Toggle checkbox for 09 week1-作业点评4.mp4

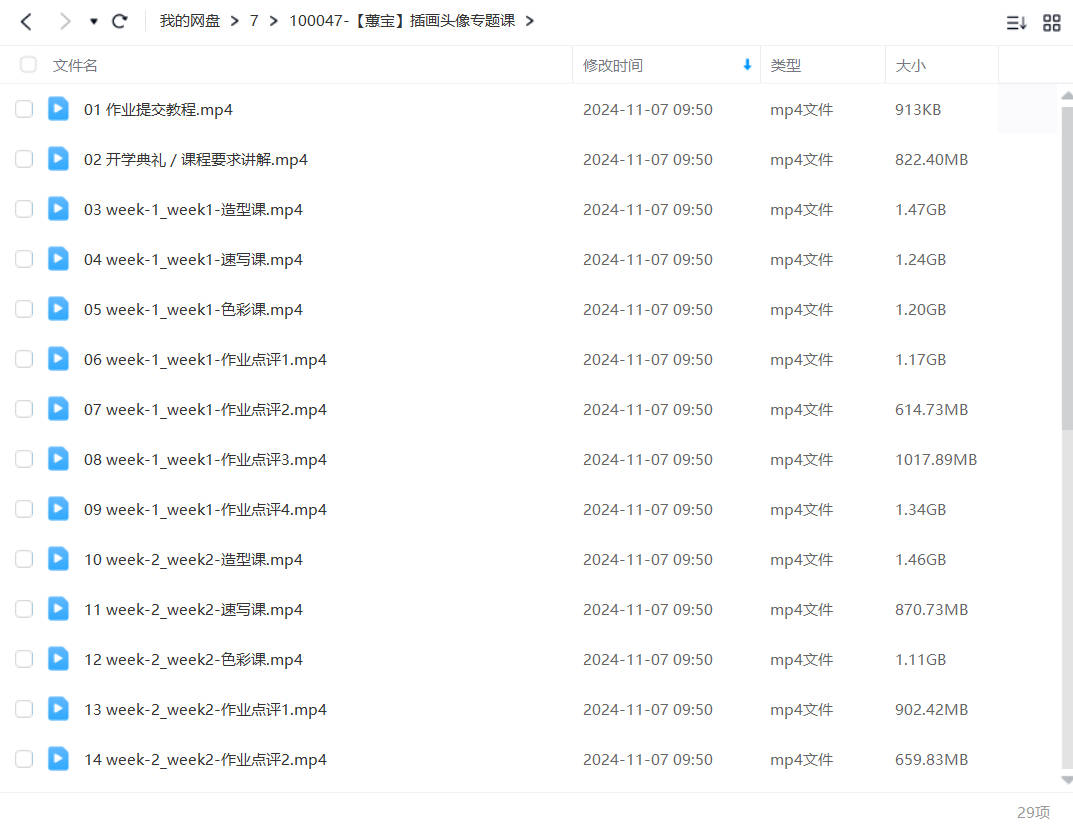coord(24,509)
